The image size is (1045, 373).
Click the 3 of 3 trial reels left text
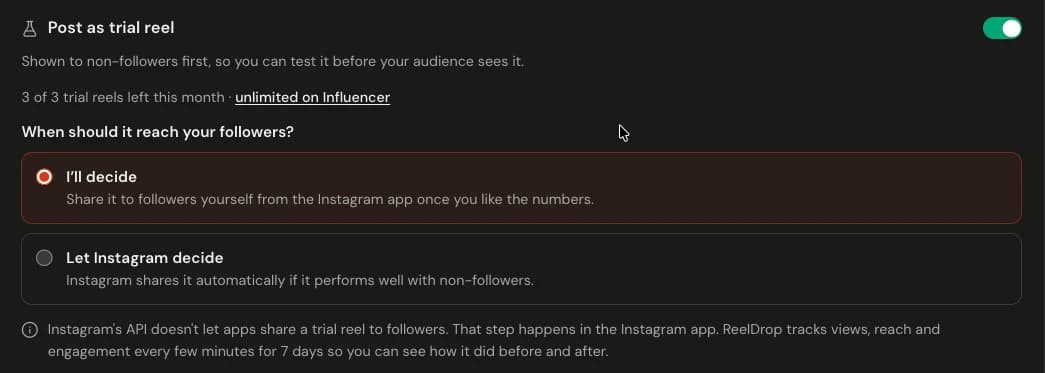tap(123, 97)
